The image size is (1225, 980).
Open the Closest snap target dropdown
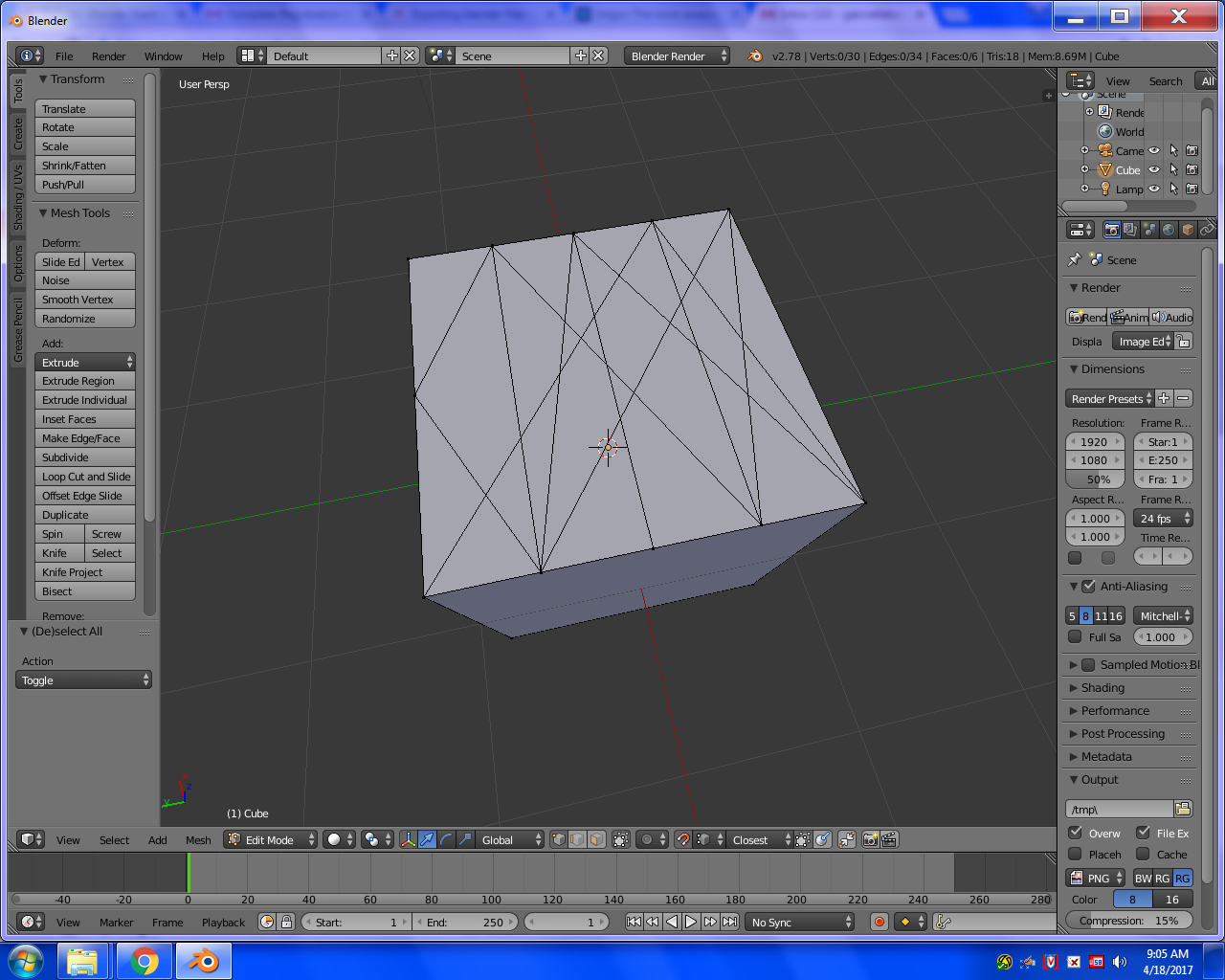[x=760, y=839]
